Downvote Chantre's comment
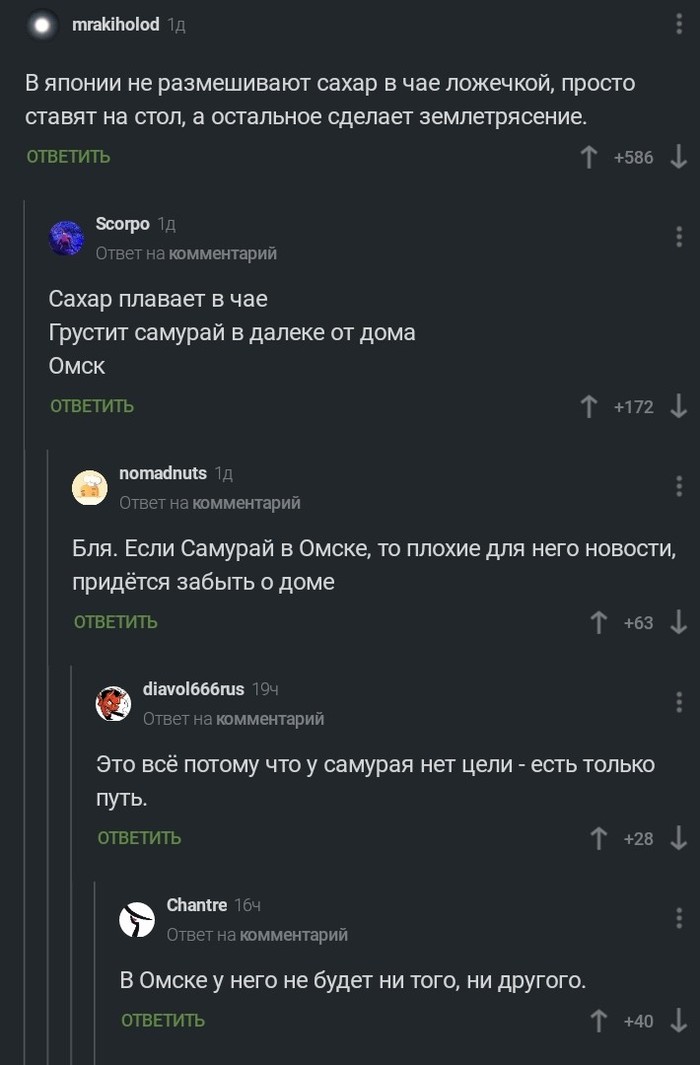The height and width of the screenshot is (1065, 700). (681, 1021)
